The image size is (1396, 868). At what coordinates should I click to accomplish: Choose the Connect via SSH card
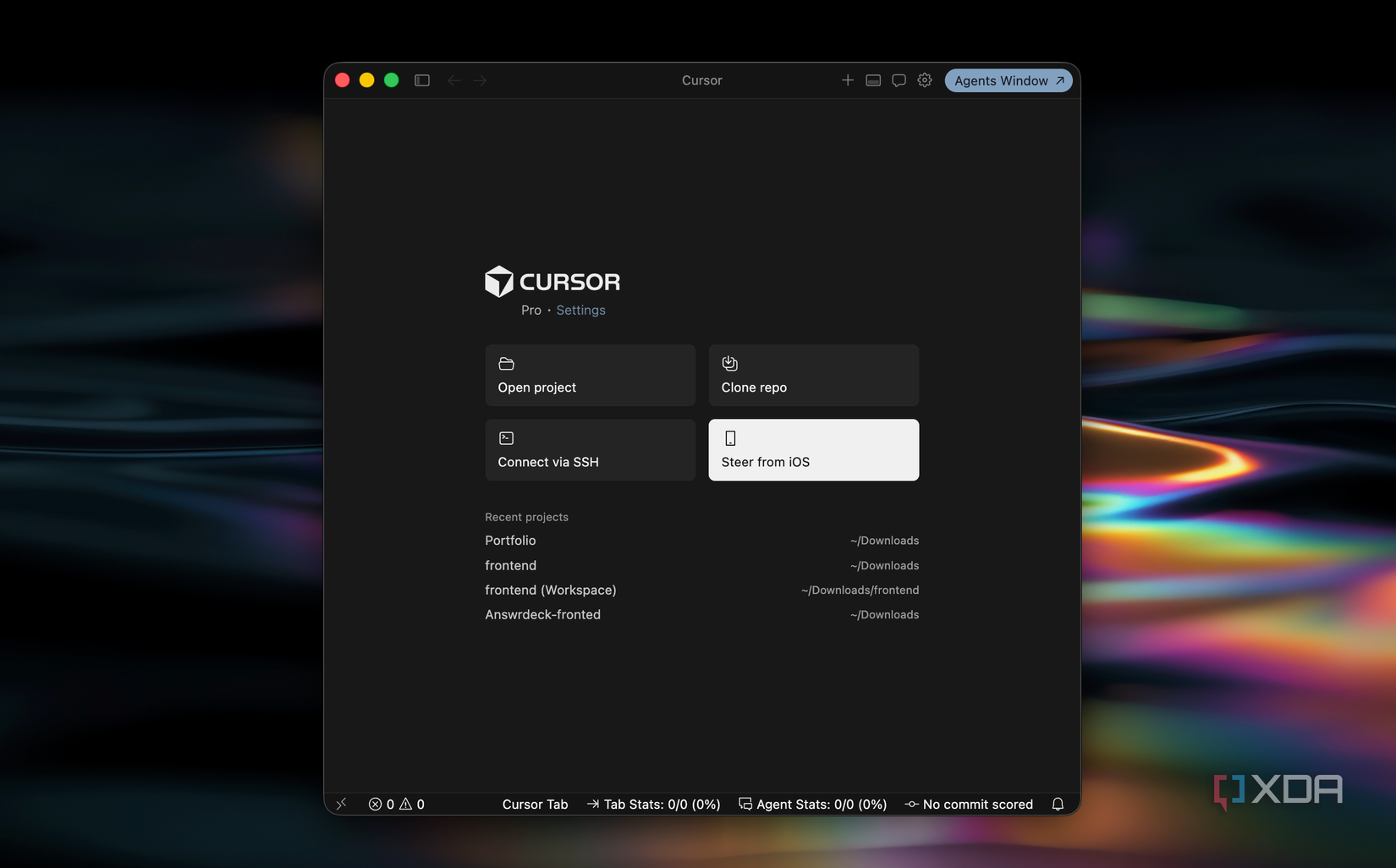[591, 450]
